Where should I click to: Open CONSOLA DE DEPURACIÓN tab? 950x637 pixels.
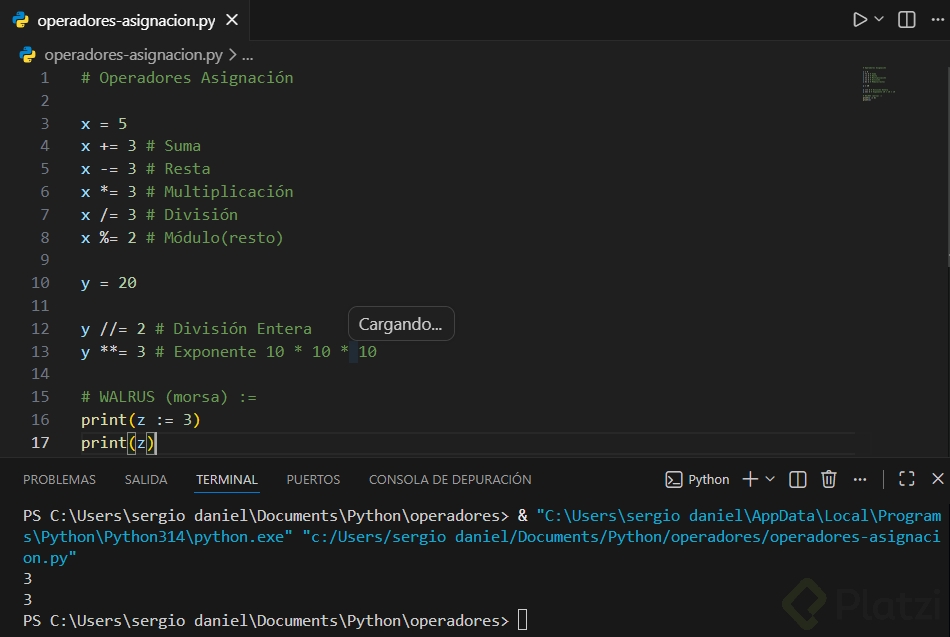pos(450,479)
